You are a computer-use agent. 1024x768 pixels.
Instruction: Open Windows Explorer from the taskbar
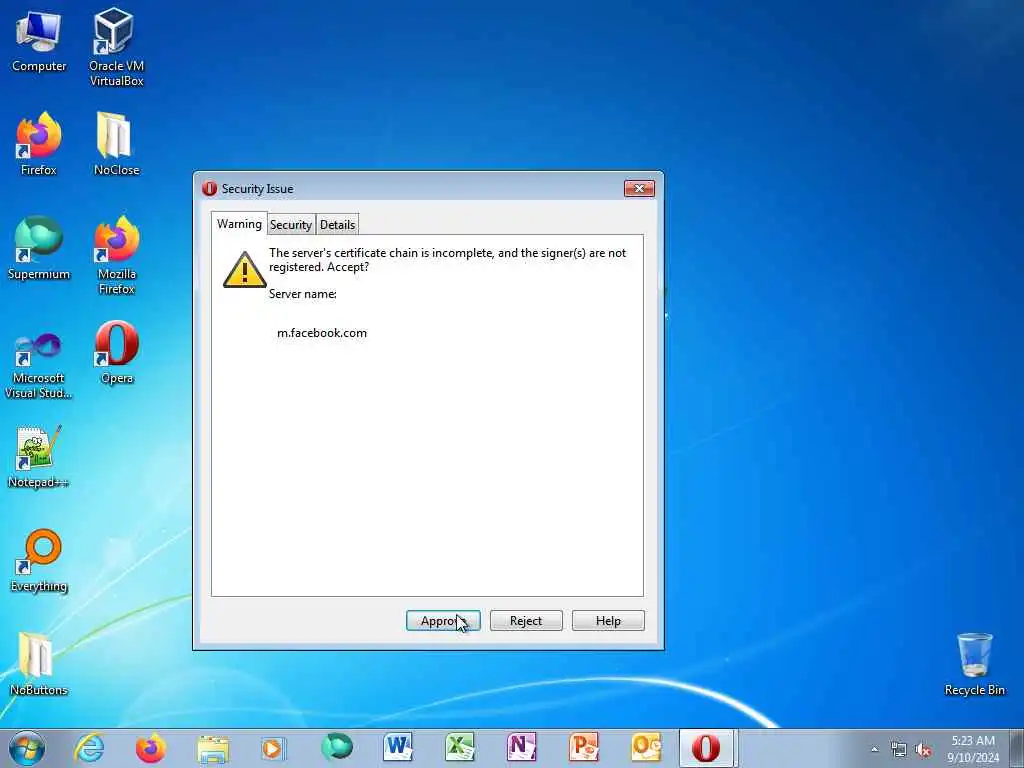click(x=213, y=748)
